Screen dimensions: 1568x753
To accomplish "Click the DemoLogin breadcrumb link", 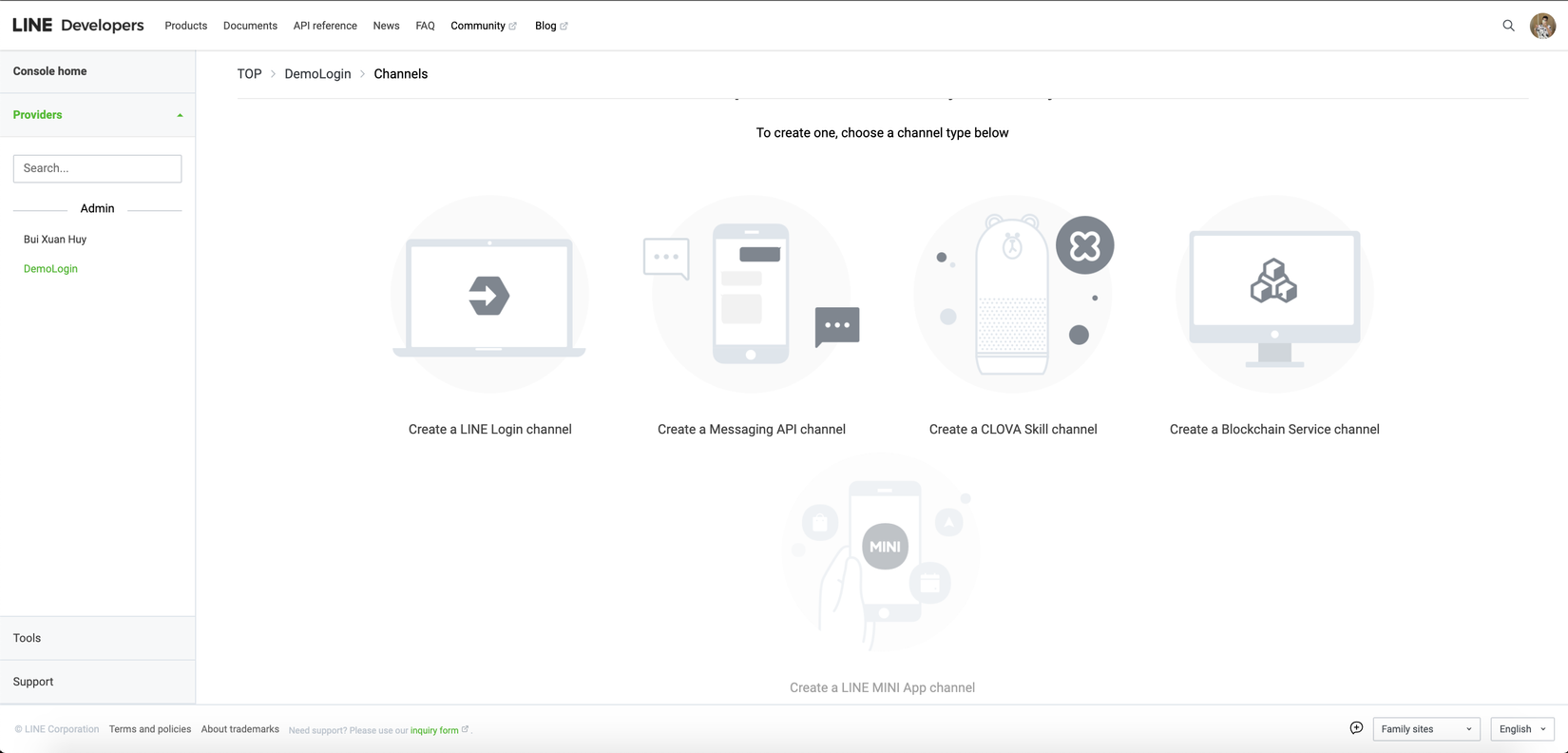I will click(317, 74).
